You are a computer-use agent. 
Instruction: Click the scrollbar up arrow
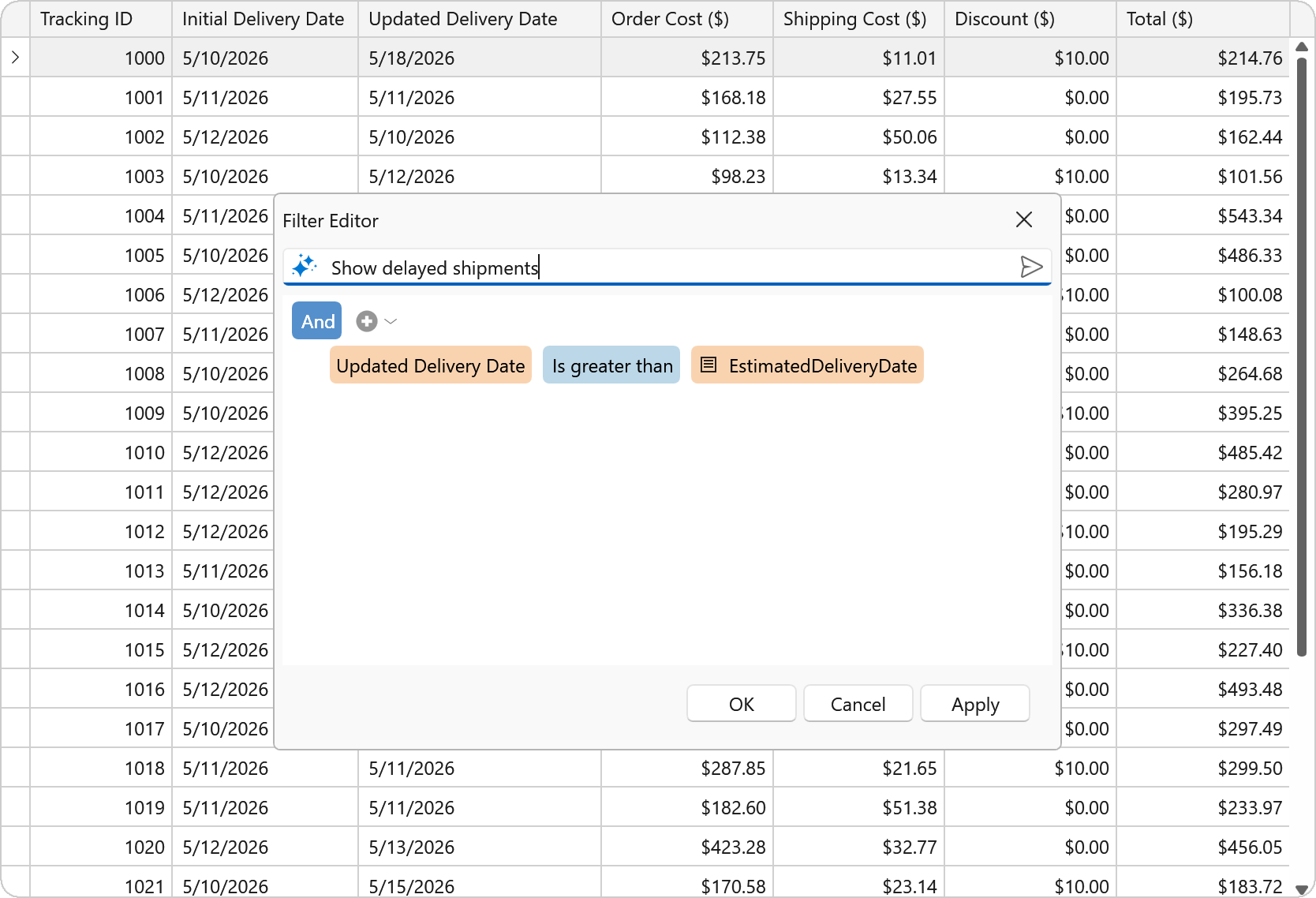[1302, 47]
